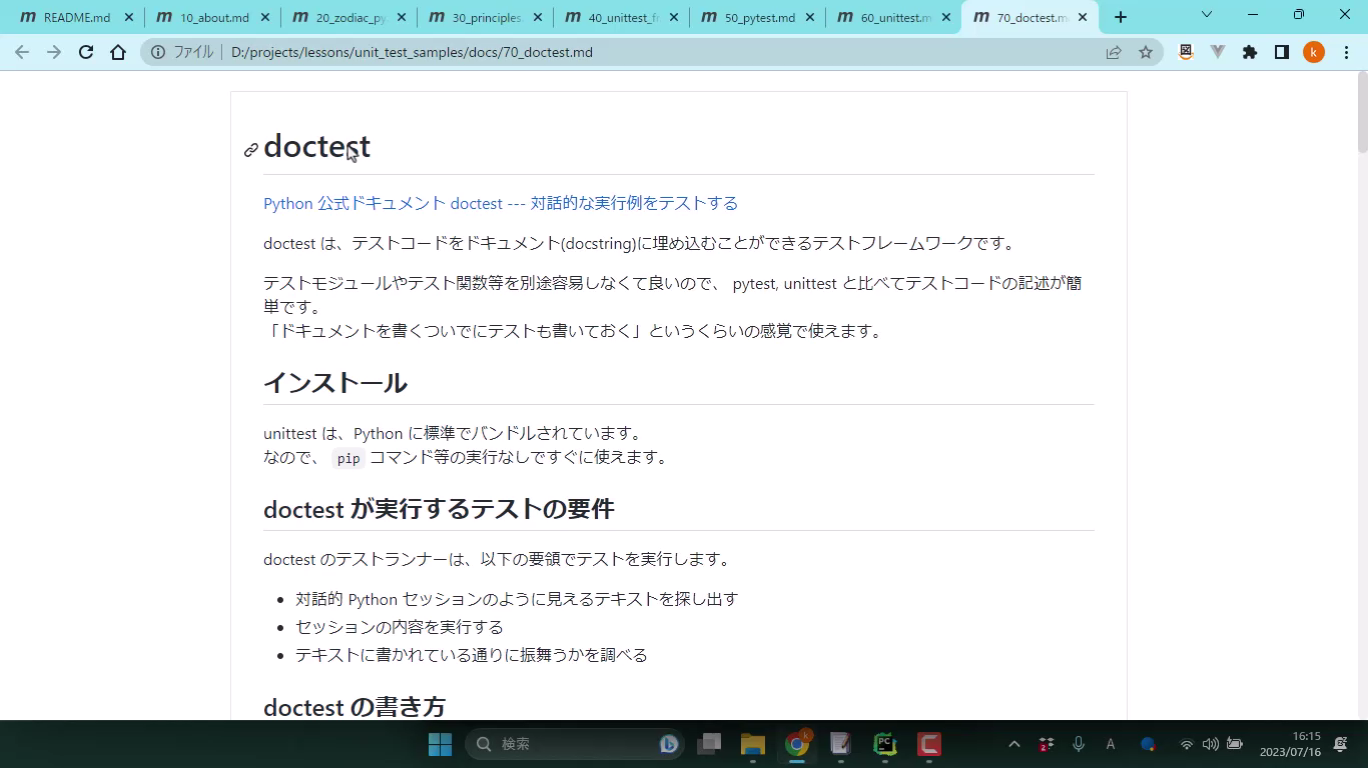Viewport: 1368px width, 768px height.
Task: Bookmark this page with the star icon
Action: point(1146,52)
